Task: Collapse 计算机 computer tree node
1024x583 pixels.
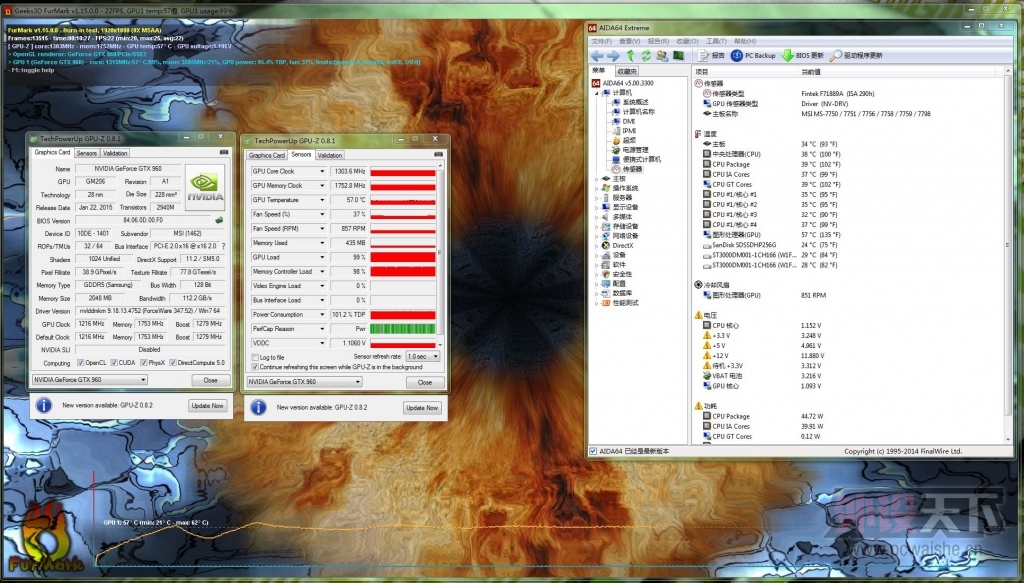Action: [x=596, y=93]
